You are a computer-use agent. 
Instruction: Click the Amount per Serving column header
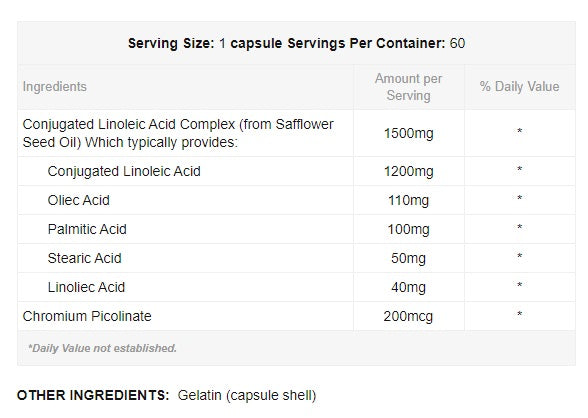click(x=408, y=87)
